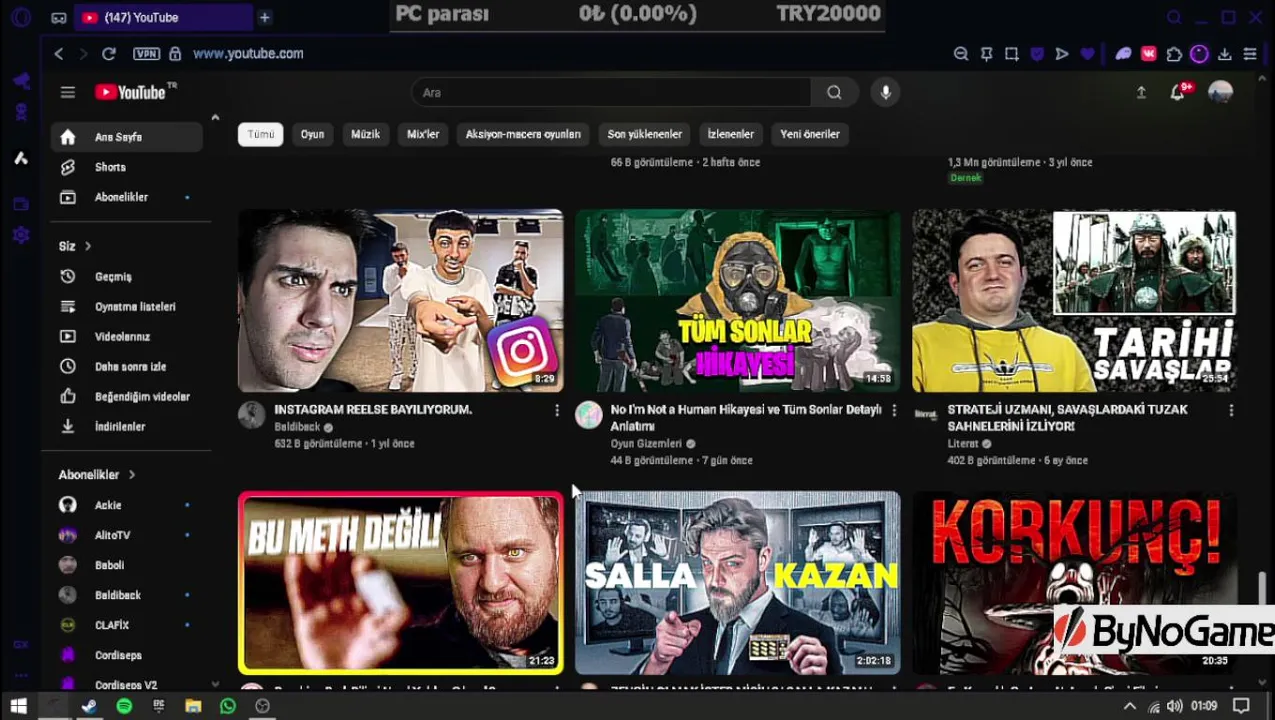Open Daha sonra izle in sidebar
Viewport: 1275px width, 720px height.
click(x=127, y=367)
